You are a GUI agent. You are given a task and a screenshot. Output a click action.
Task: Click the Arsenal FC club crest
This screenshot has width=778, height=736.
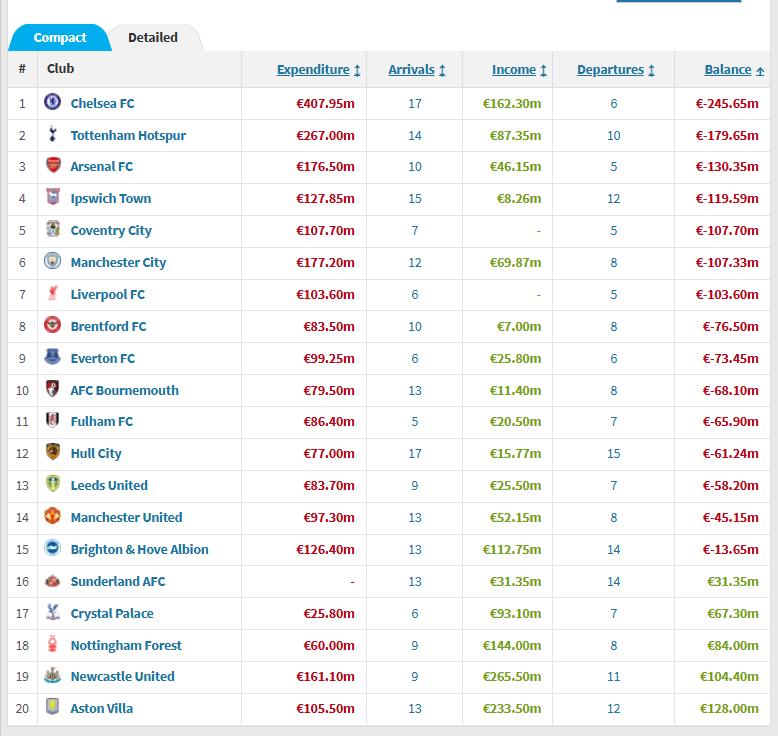pyautogui.click(x=53, y=165)
